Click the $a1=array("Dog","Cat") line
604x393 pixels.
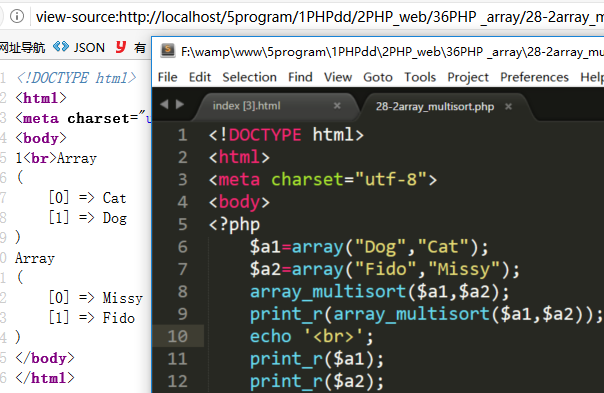click(x=369, y=247)
